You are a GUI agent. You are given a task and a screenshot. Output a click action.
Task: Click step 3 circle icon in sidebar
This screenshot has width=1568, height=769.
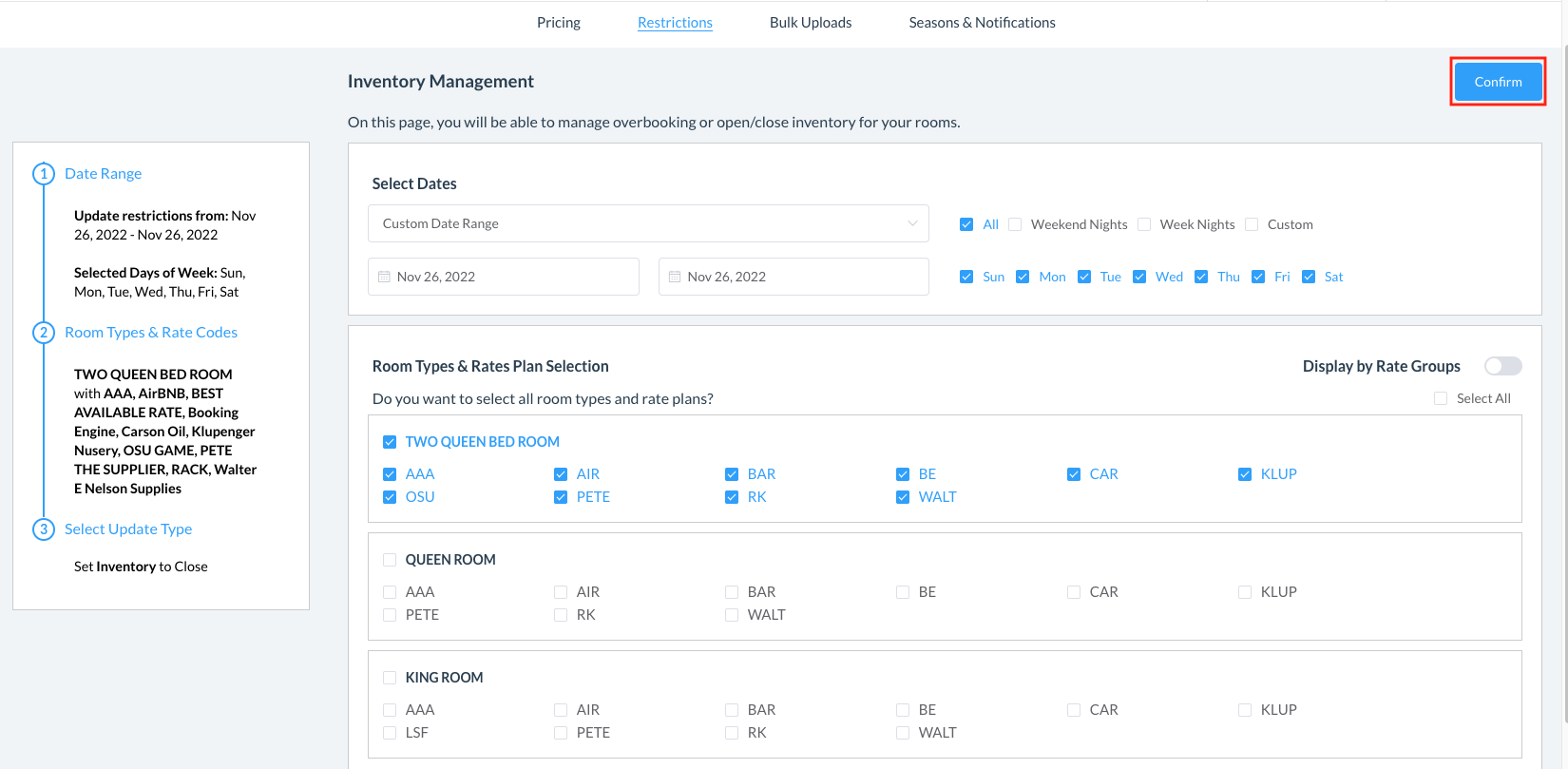44,529
